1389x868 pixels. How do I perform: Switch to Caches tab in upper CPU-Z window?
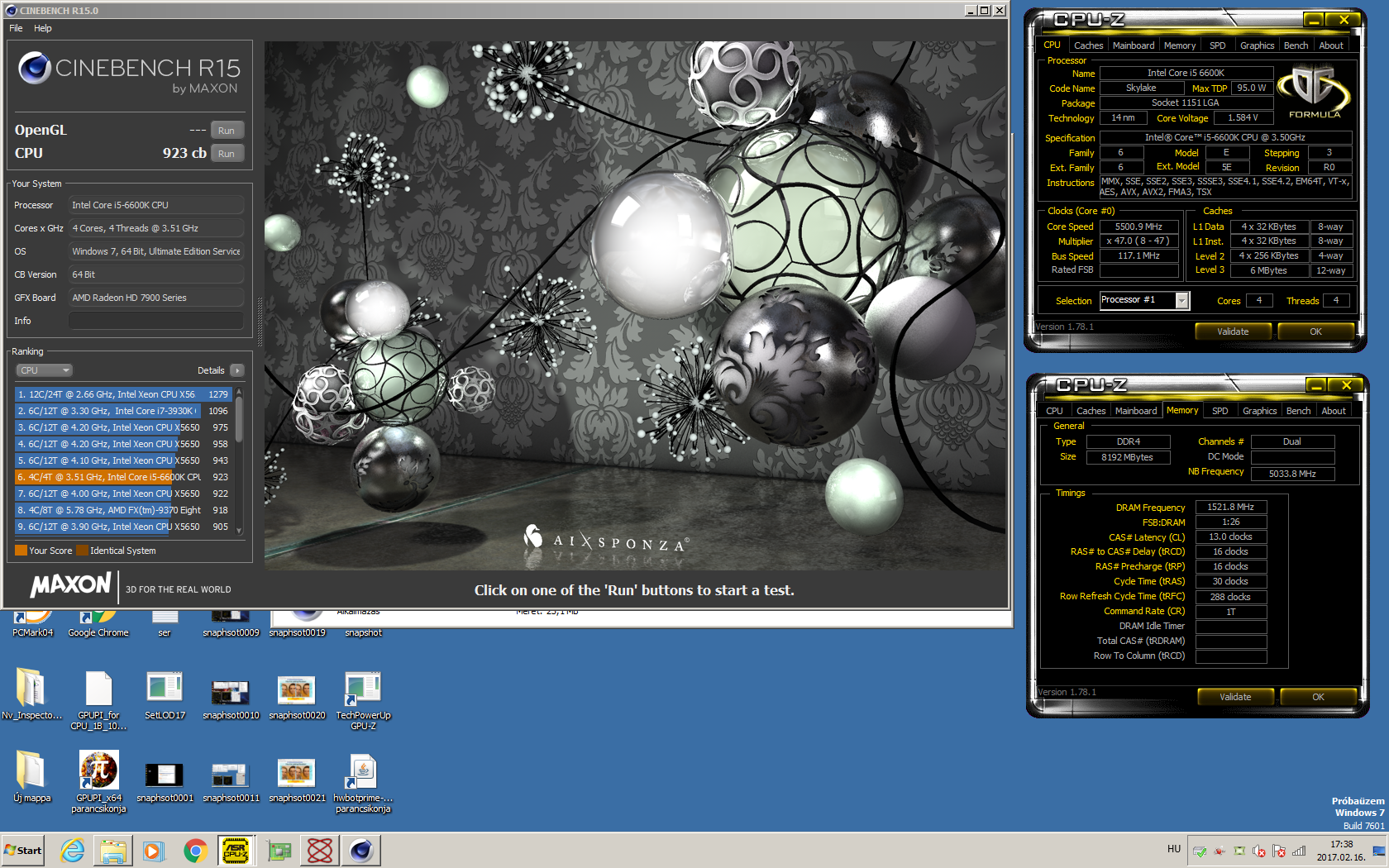1088,45
